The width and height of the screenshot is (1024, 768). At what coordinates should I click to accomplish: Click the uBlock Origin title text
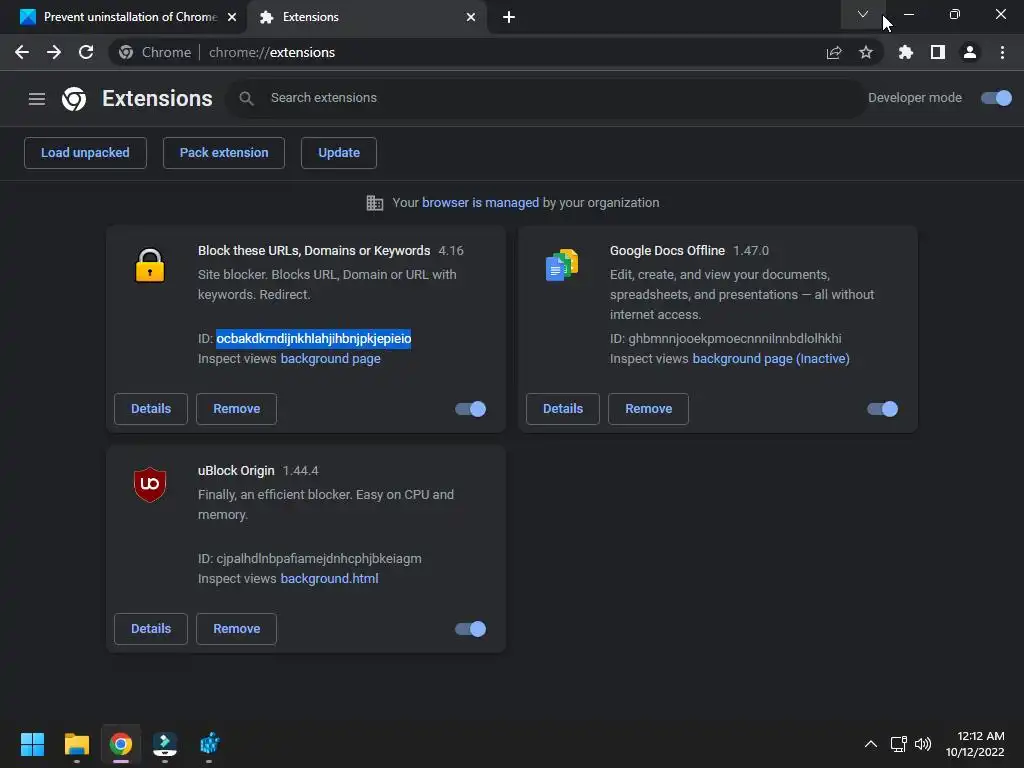point(236,471)
